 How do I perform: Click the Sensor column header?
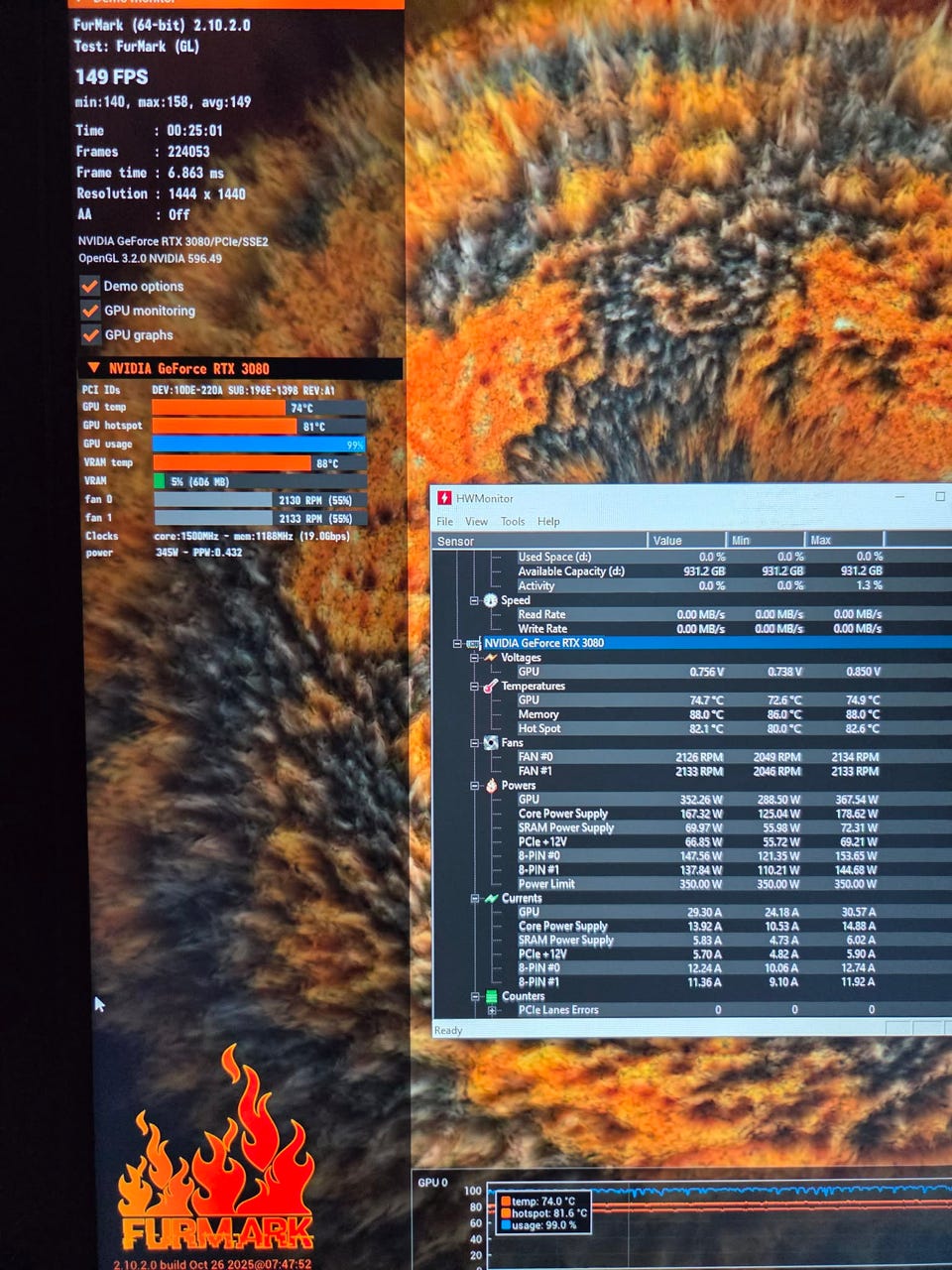540,541
